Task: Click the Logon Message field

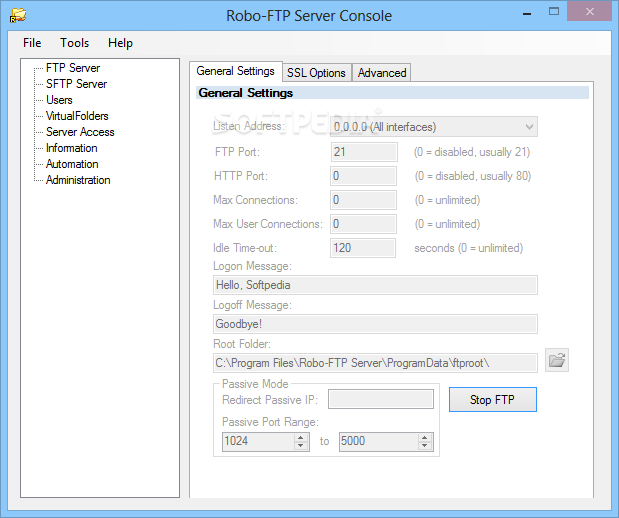Action: point(375,285)
